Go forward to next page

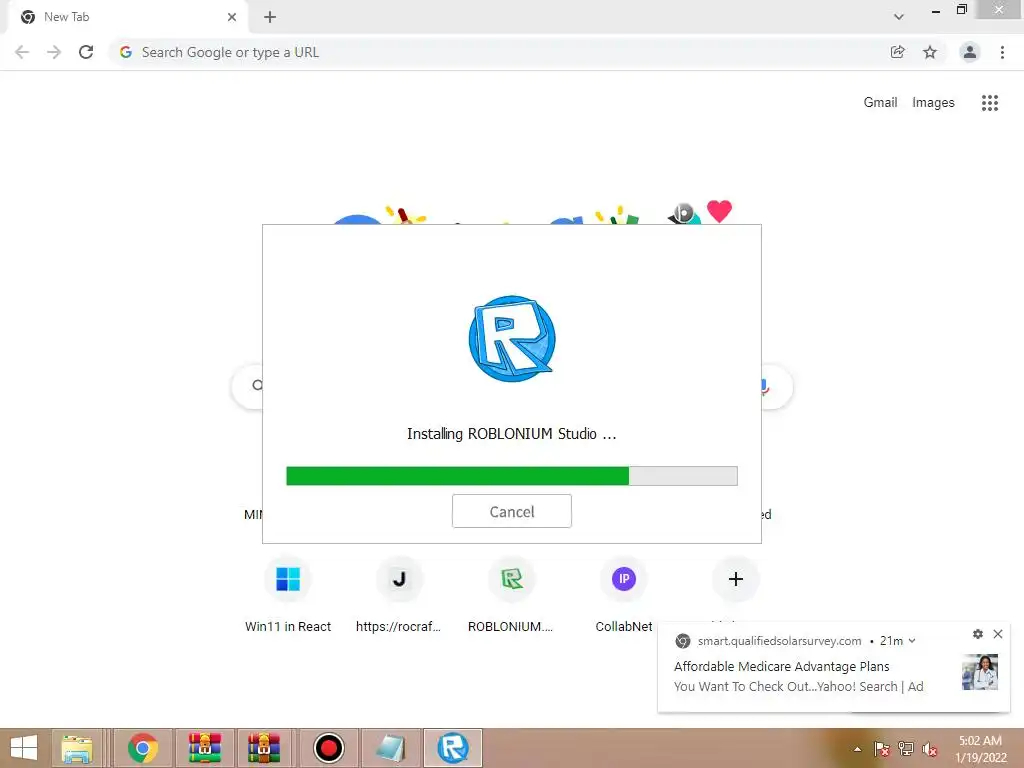coord(54,52)
